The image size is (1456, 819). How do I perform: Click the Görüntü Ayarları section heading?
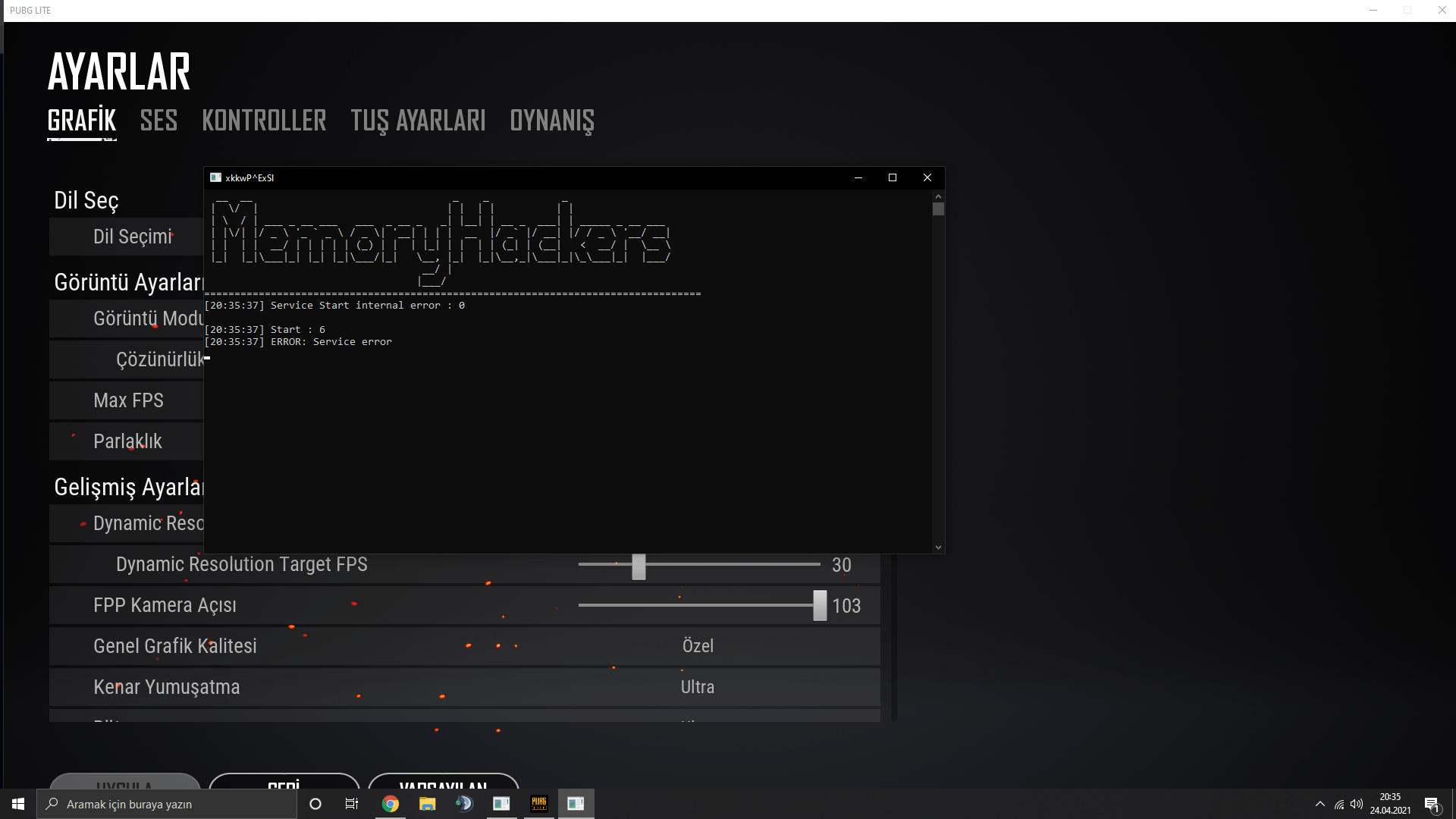coord(129,282)
